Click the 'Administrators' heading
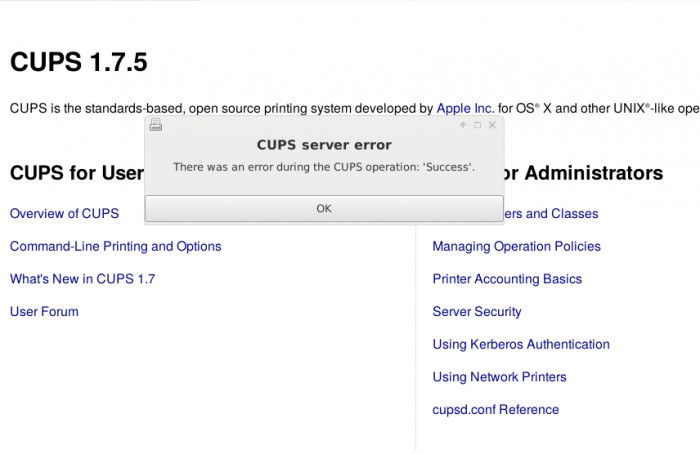Screen dimensions: 700x454 pyautogui.click(x=584, y=173)
